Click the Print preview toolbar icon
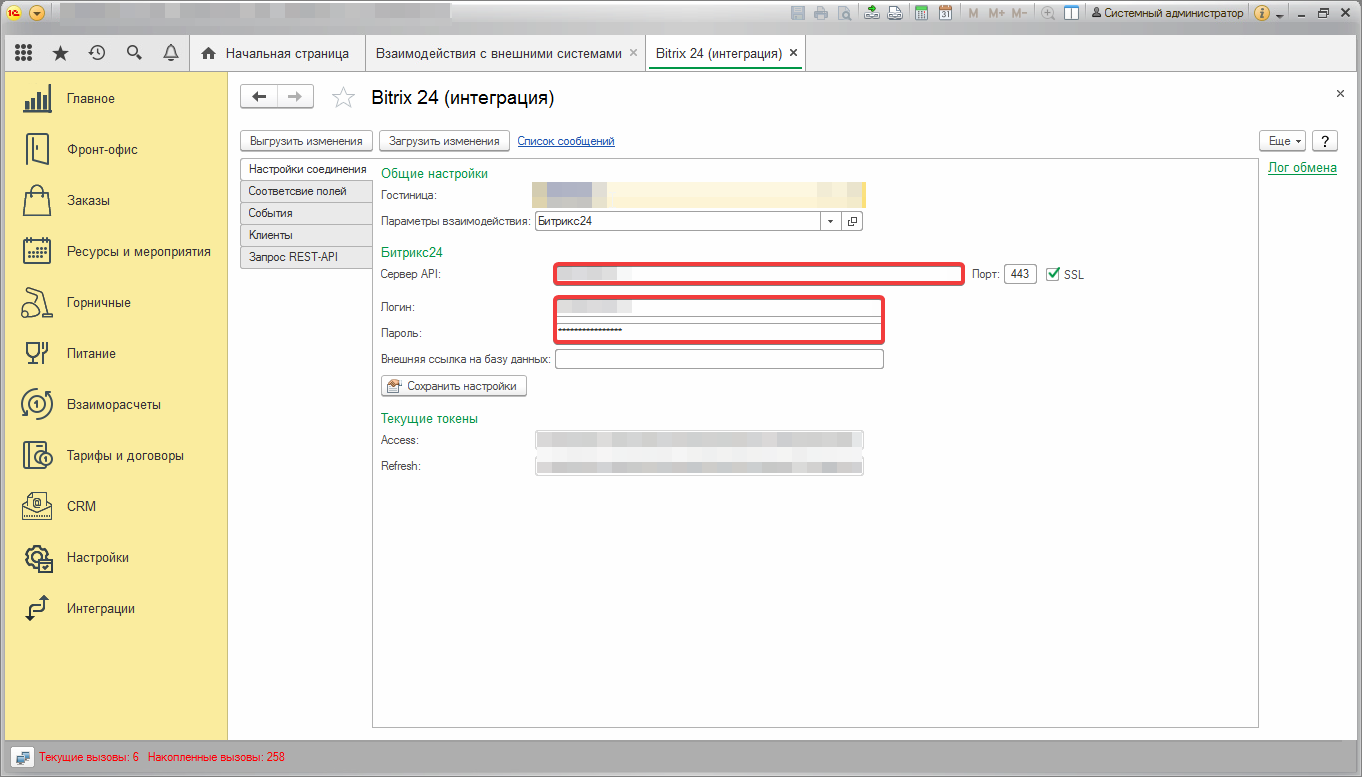 pos(844,13)
